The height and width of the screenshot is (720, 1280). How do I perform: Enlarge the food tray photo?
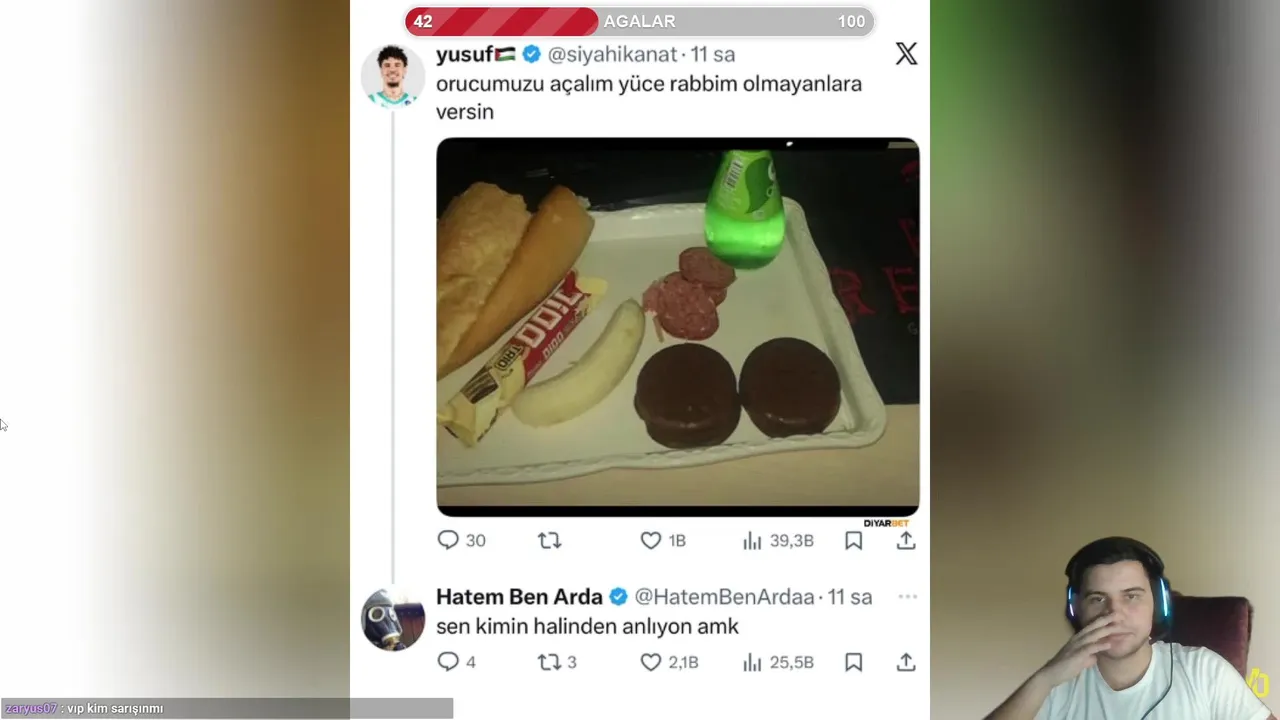point(678,327)
